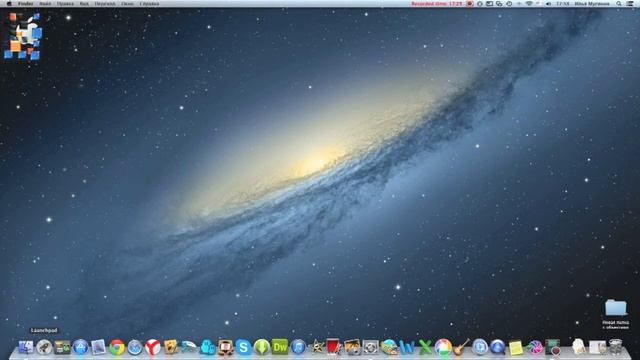Click the Recorded time text
The image size is (640, 360).
(x=437, y=4)
